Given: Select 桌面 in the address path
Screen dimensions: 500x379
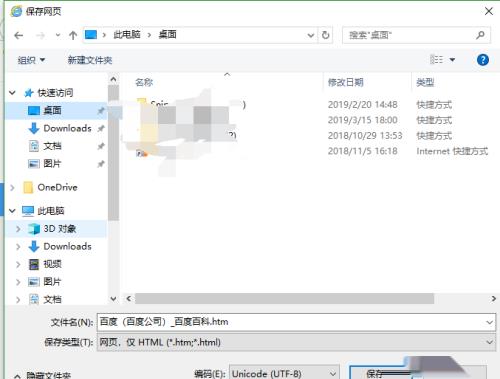Looking at the screenshot, I should pyautogui.click(x=167, y=34).
